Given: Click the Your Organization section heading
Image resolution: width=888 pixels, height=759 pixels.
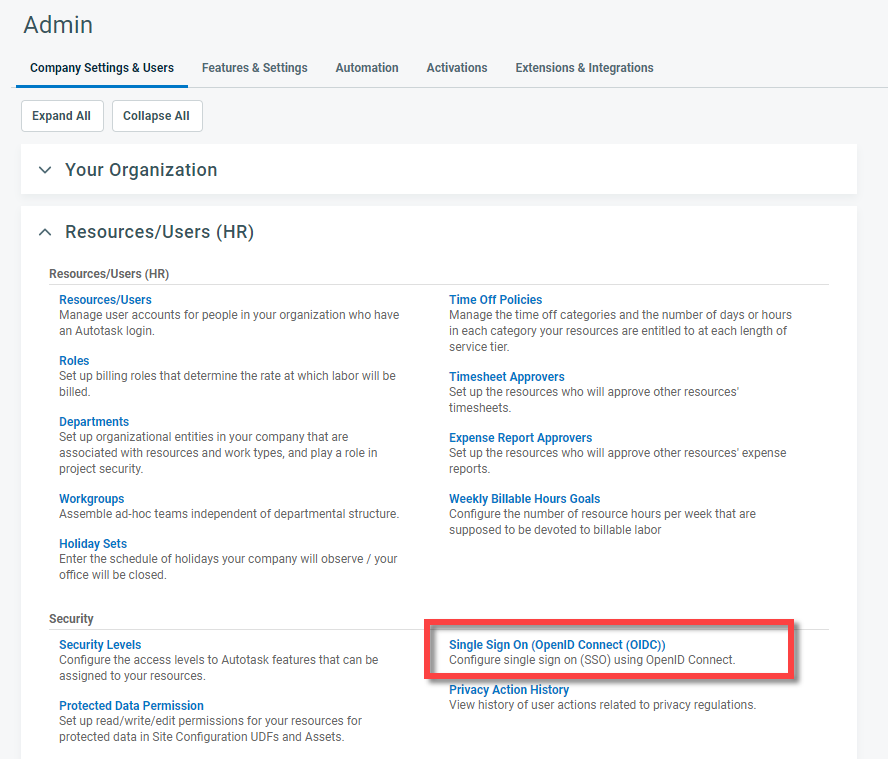Looking at the screenshot, I should click(x=141, y=170).
